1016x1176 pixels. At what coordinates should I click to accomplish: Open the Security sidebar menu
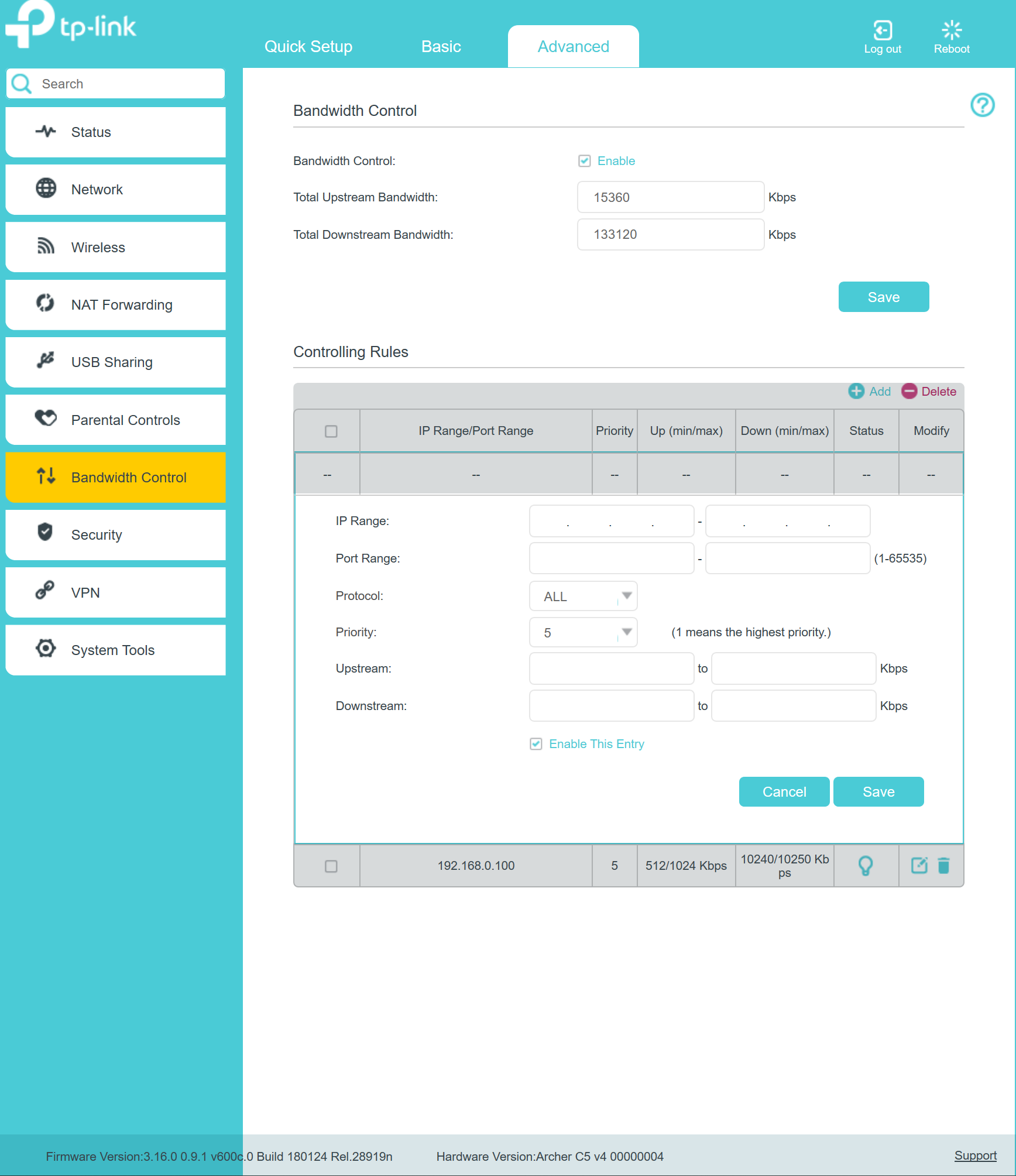(115, 534)
